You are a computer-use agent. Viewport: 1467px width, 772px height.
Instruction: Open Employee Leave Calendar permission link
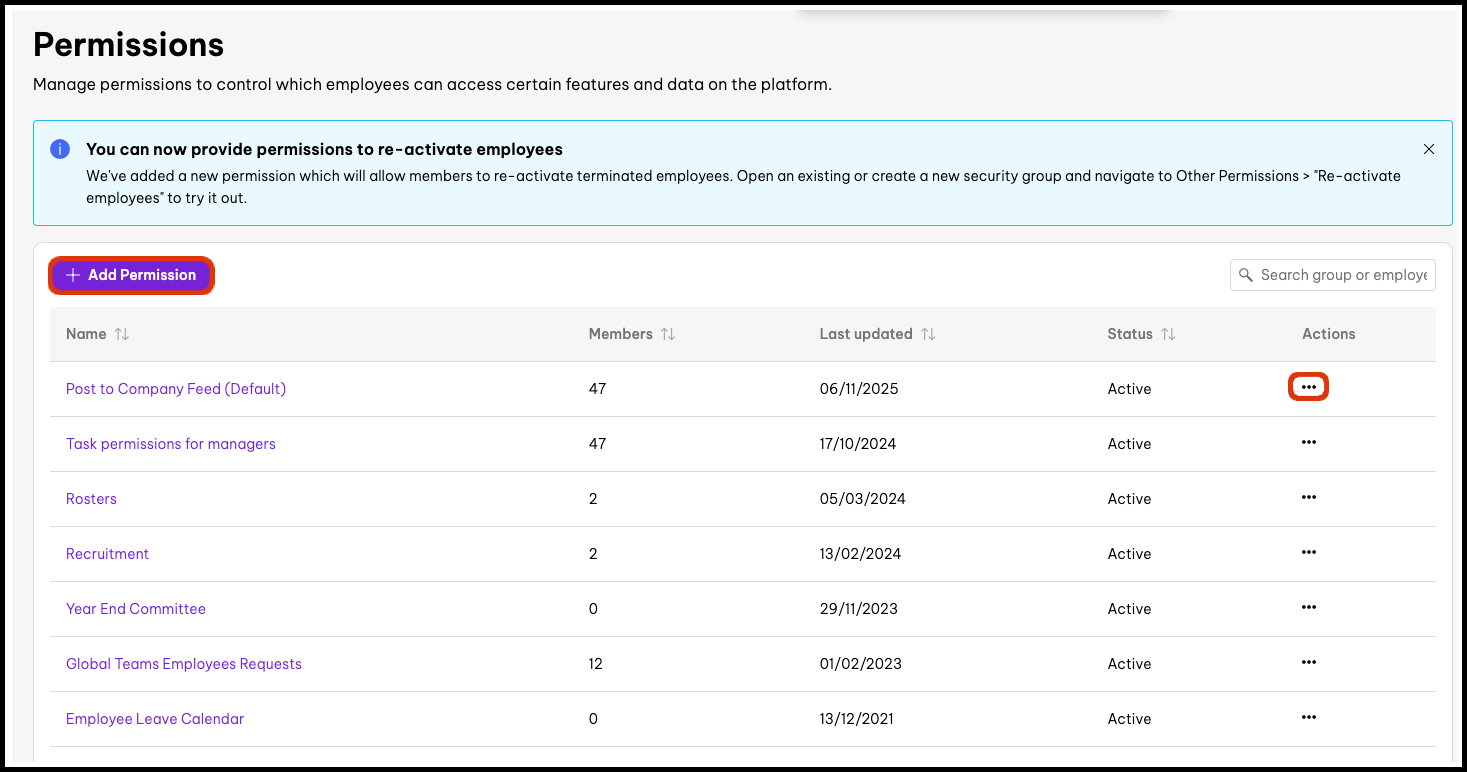point(155,719)
